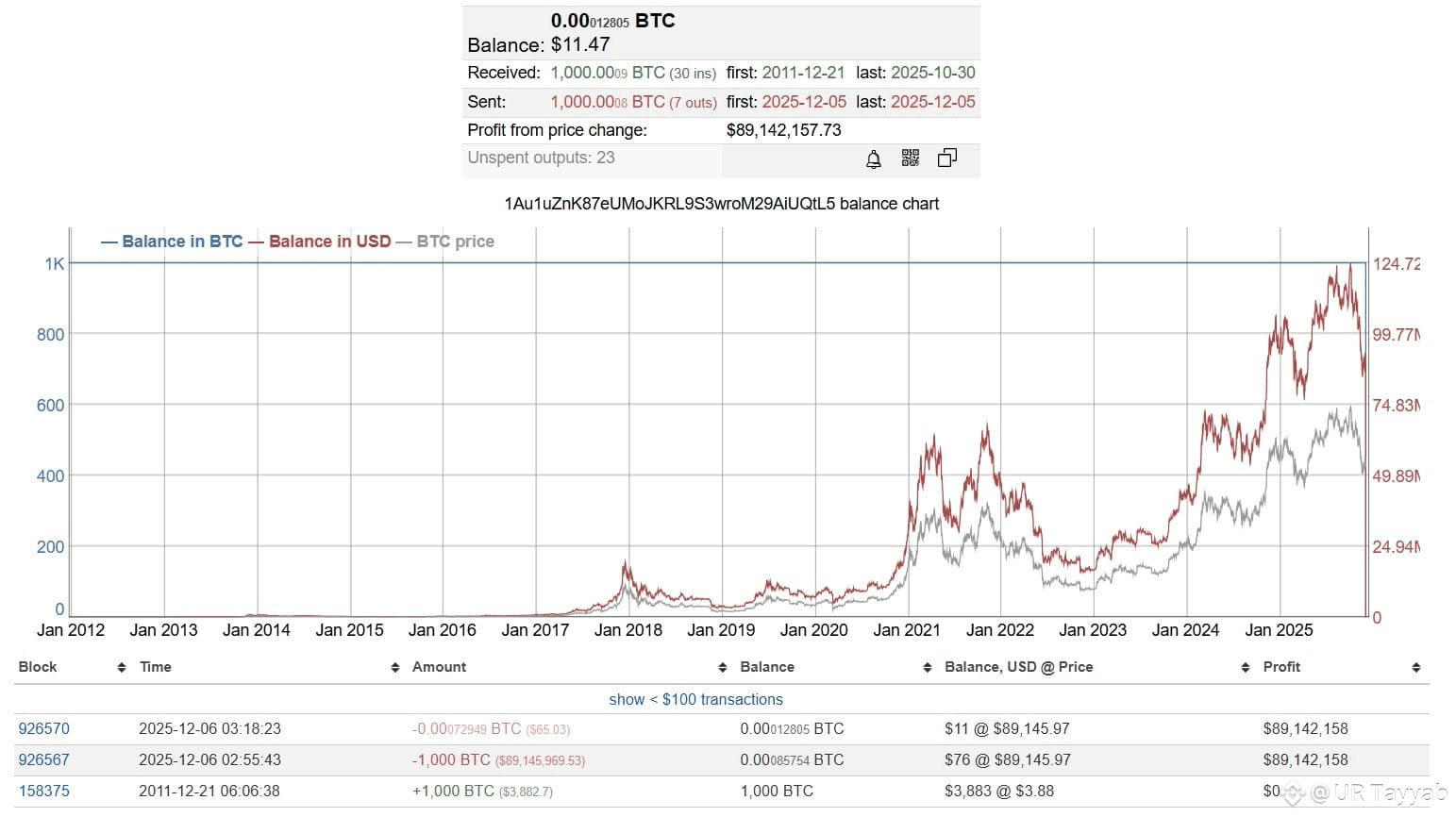Open block 926567 link
This screenshot has height=817, width=1456.
coord(44,759)
